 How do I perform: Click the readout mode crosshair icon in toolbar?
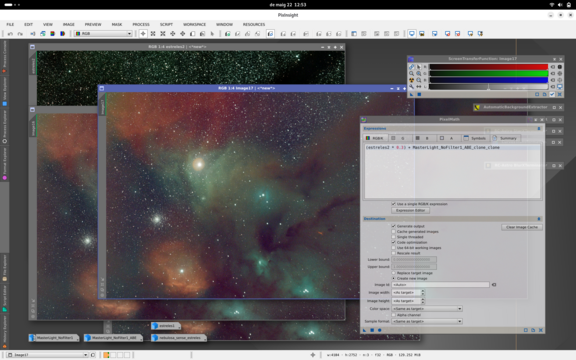(x=143, y=34)
